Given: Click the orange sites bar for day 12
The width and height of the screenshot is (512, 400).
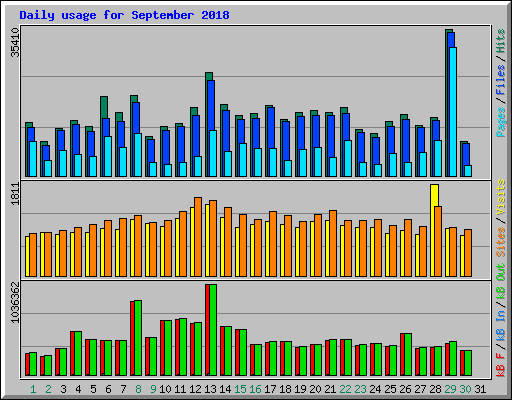Looking at the screenshot, I should tap(198, 237).
